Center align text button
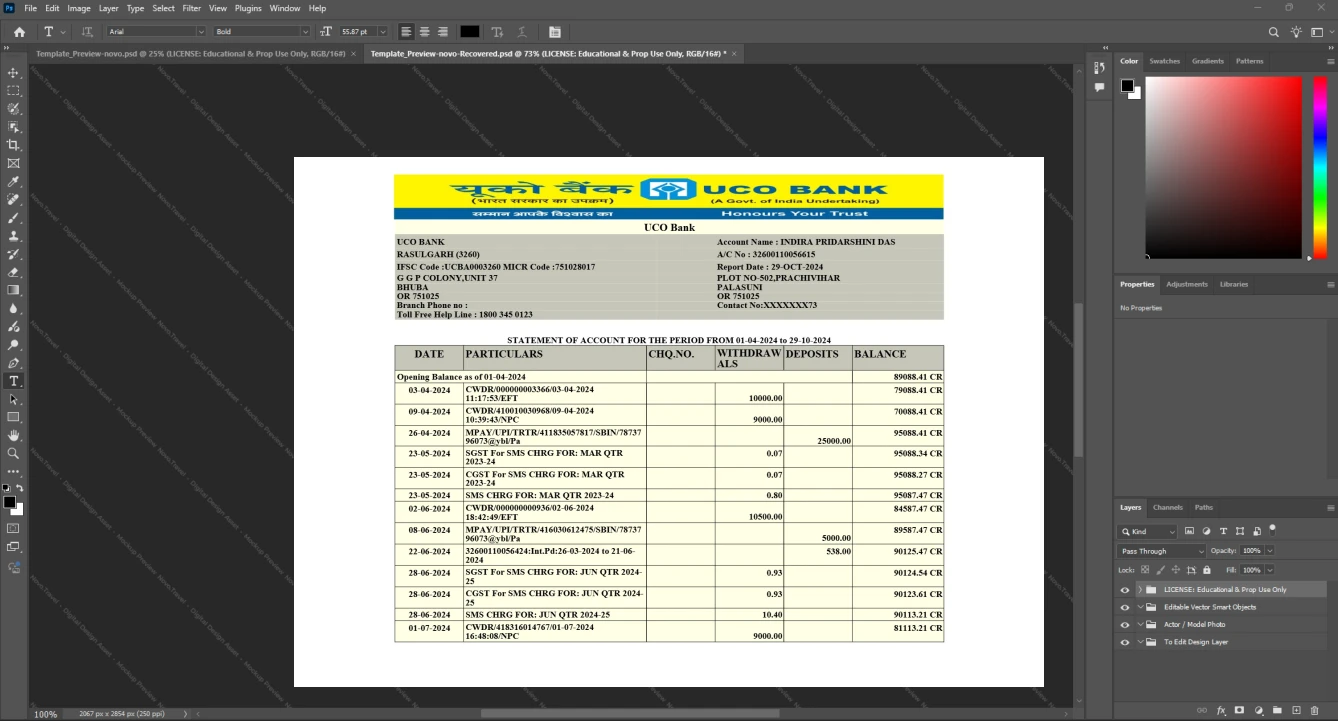 coord(424,32)
